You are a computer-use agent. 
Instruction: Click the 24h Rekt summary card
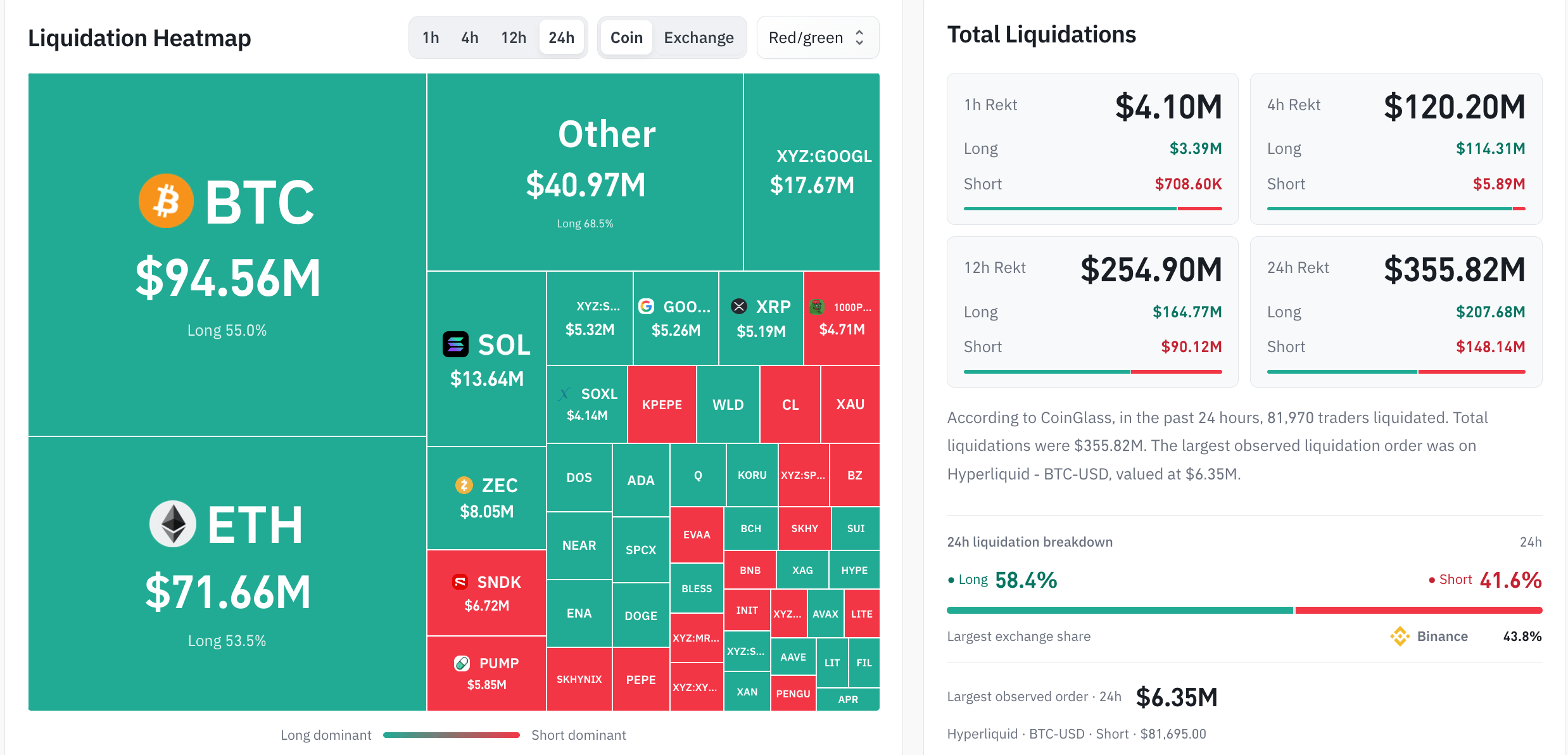1396,312
